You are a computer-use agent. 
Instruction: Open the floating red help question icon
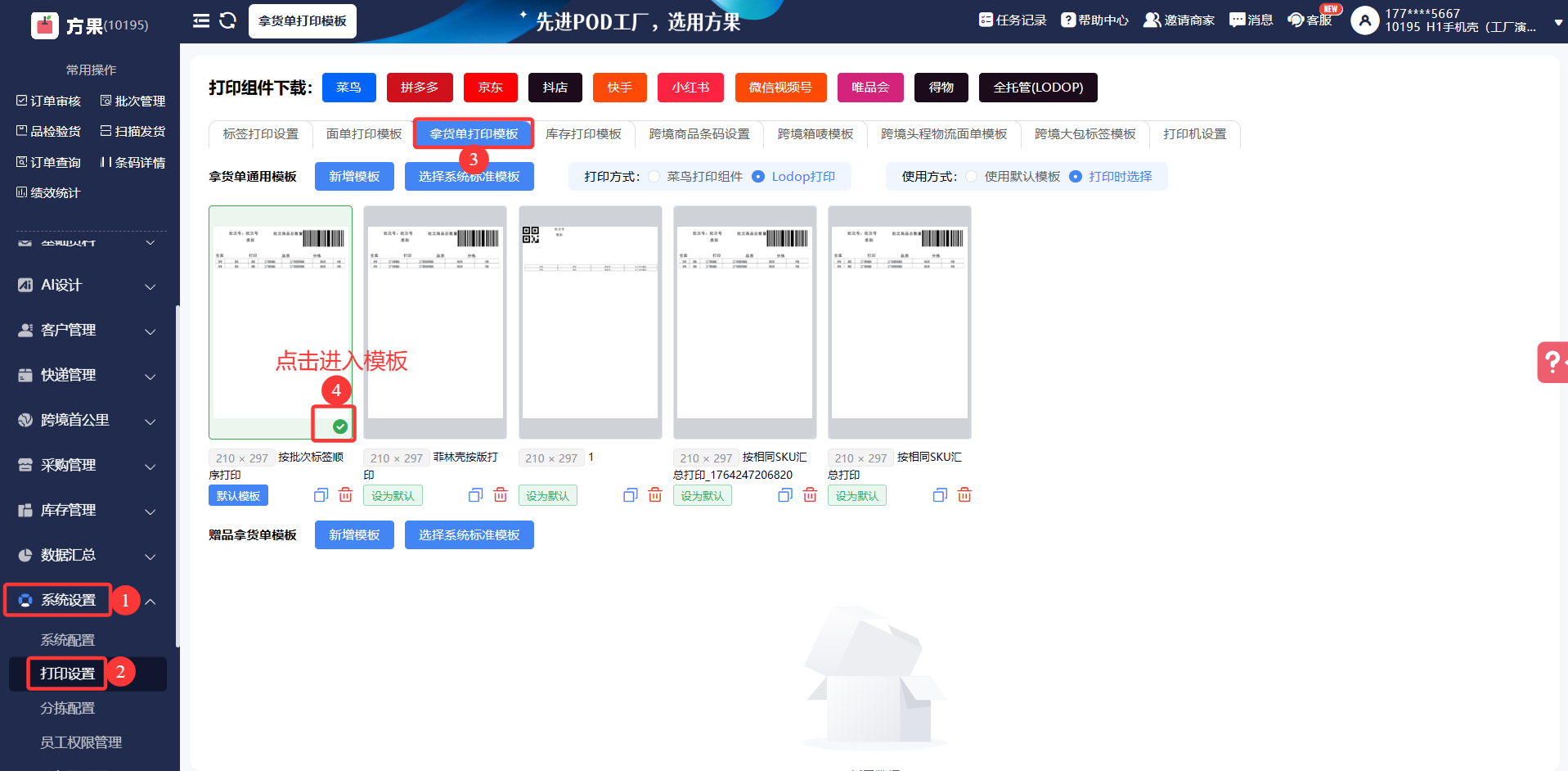1552,362
